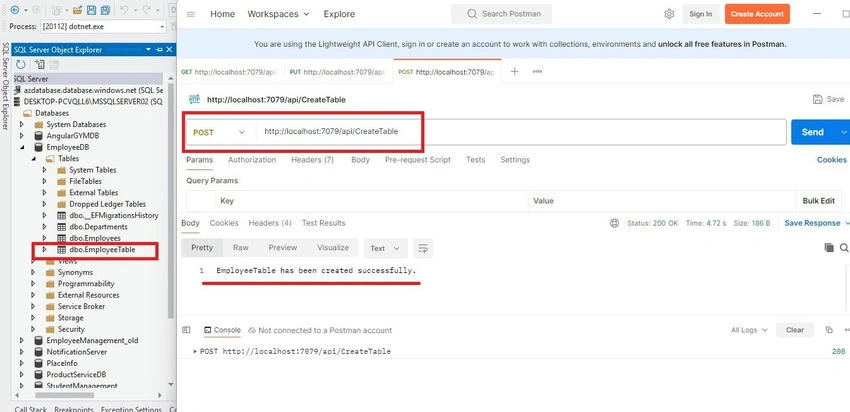Clear the console logs

pos(795,330)
